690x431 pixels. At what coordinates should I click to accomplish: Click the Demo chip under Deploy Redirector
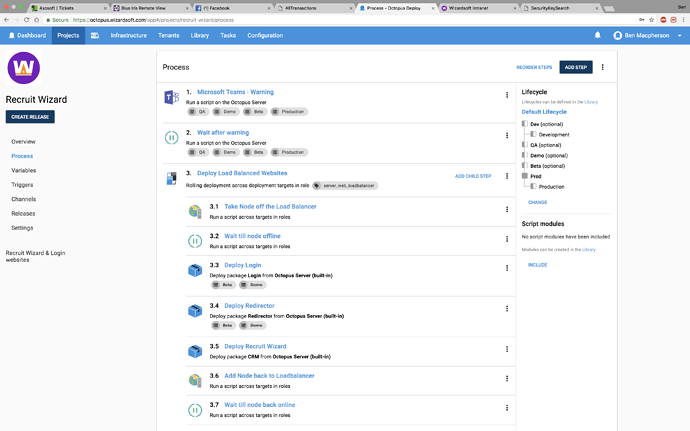(253, 325)
